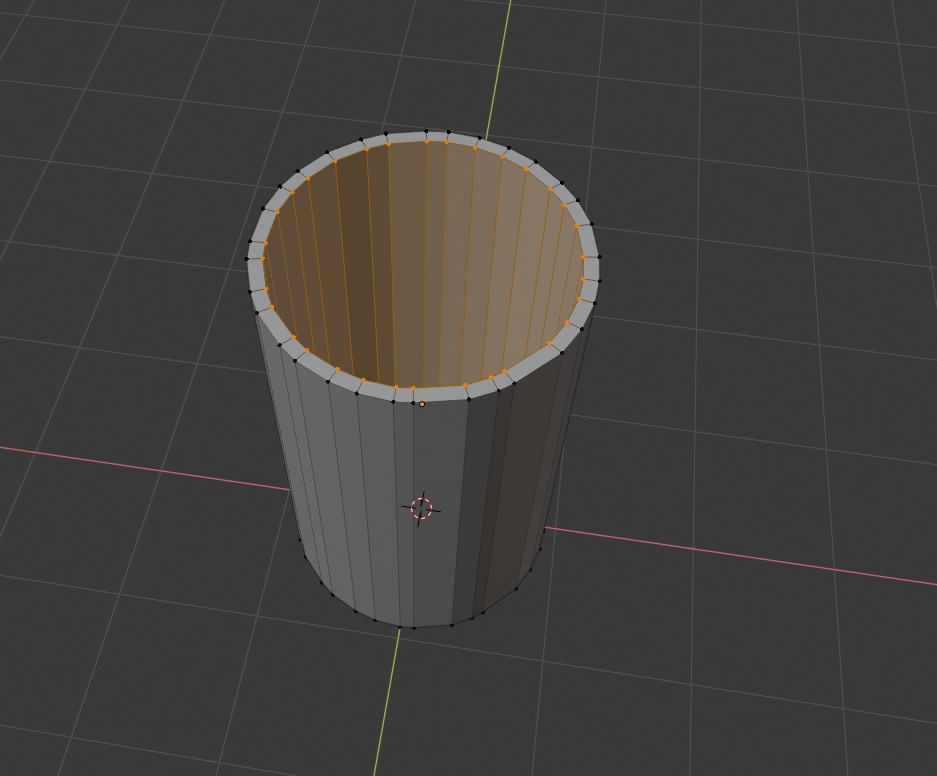Select the orange highlighted inner wall of cylinder
This screenshot has width=937, height=776.
pyautogui.click(x=422, y=263)
